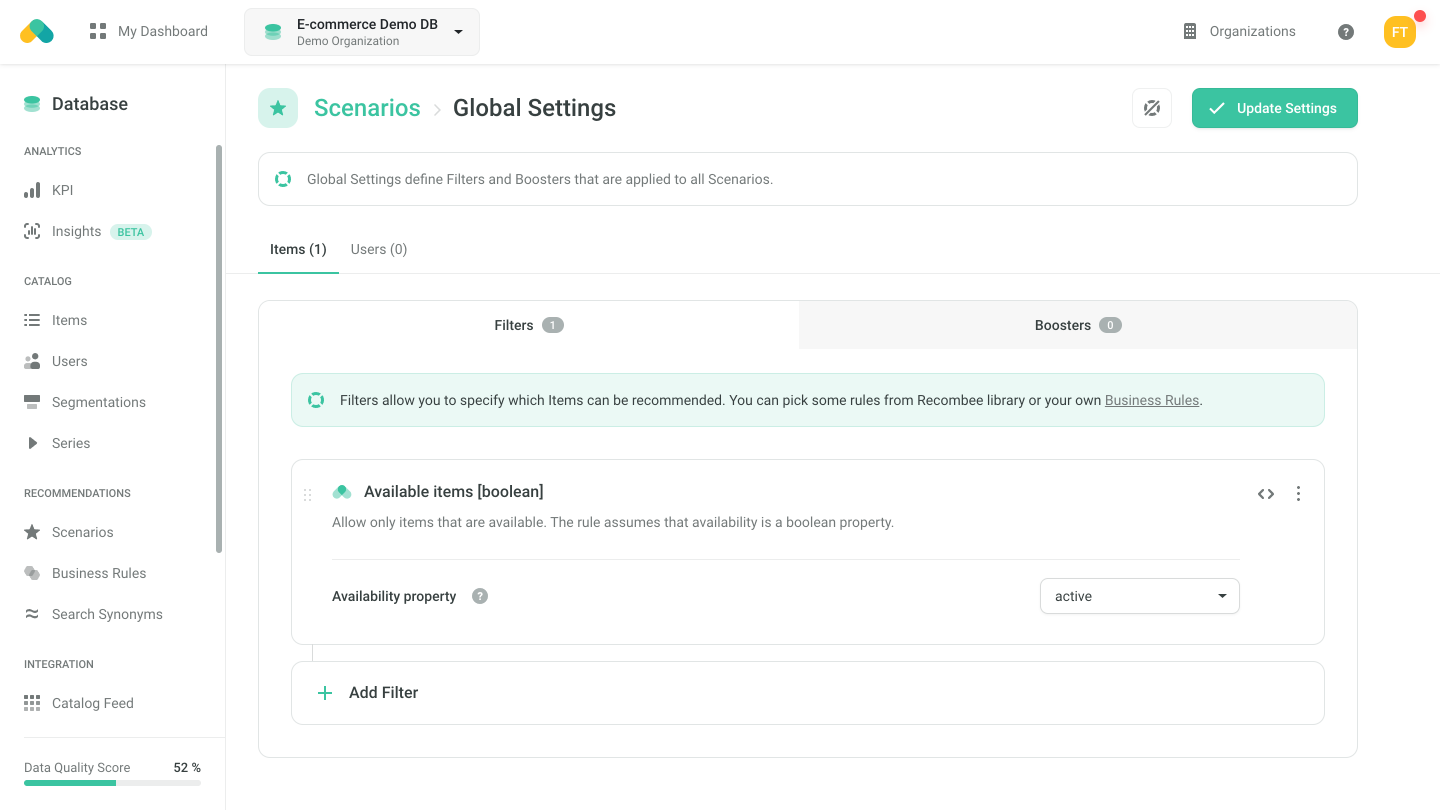Open the Business Rules link in info box
This screenshot has height=810, width=1440.
[1151, 400]
